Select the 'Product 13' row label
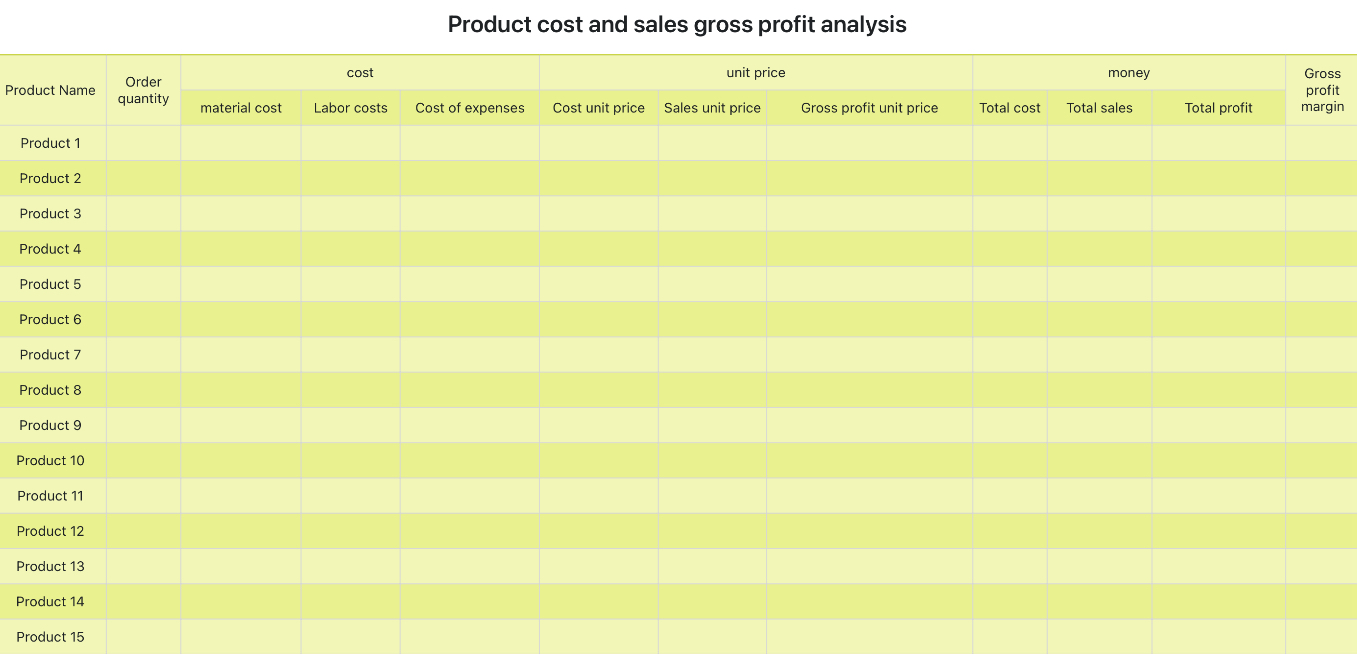This screenshot has height=654, width=1357. [51, 566]
